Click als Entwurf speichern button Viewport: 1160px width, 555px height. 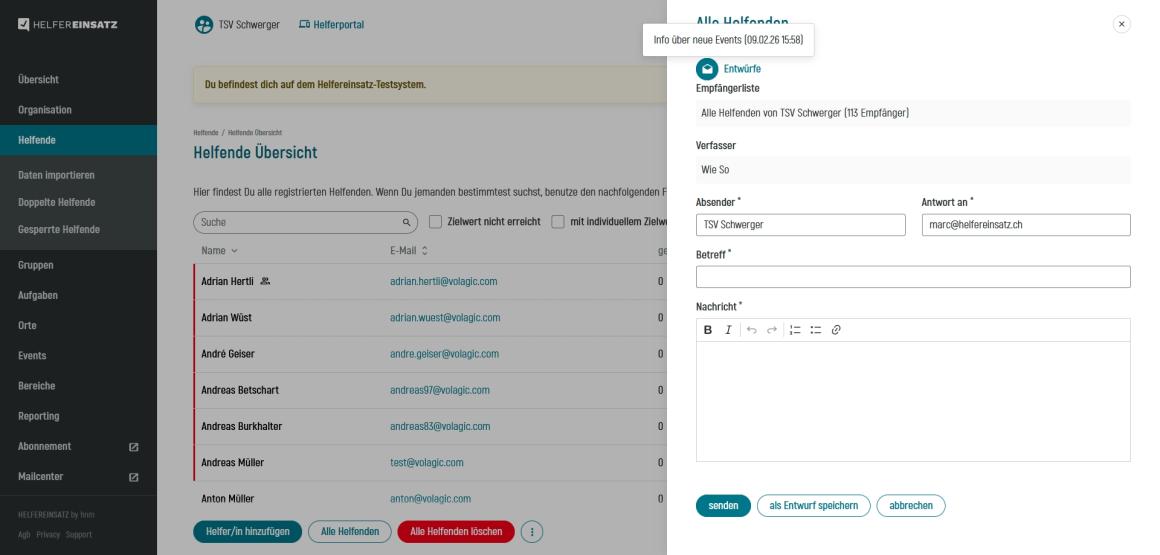tap(814, 505)
